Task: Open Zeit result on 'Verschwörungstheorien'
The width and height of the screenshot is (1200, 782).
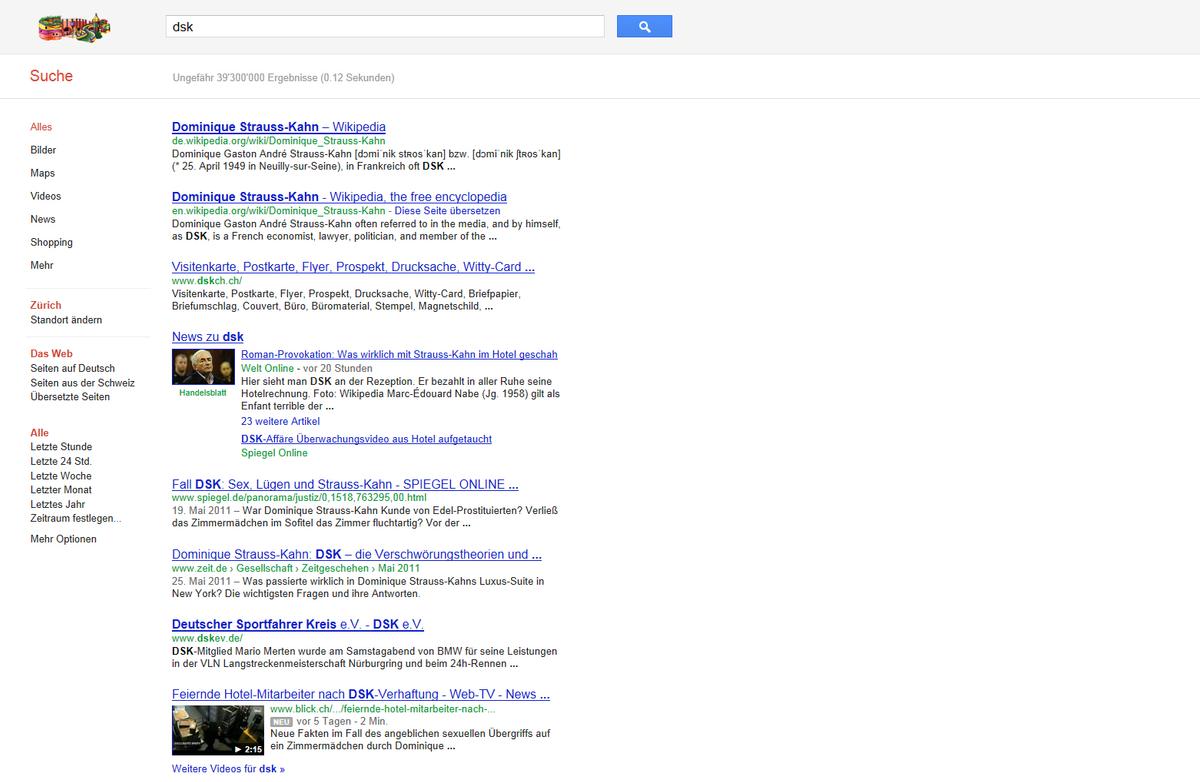Action: (x=357, y=555)
